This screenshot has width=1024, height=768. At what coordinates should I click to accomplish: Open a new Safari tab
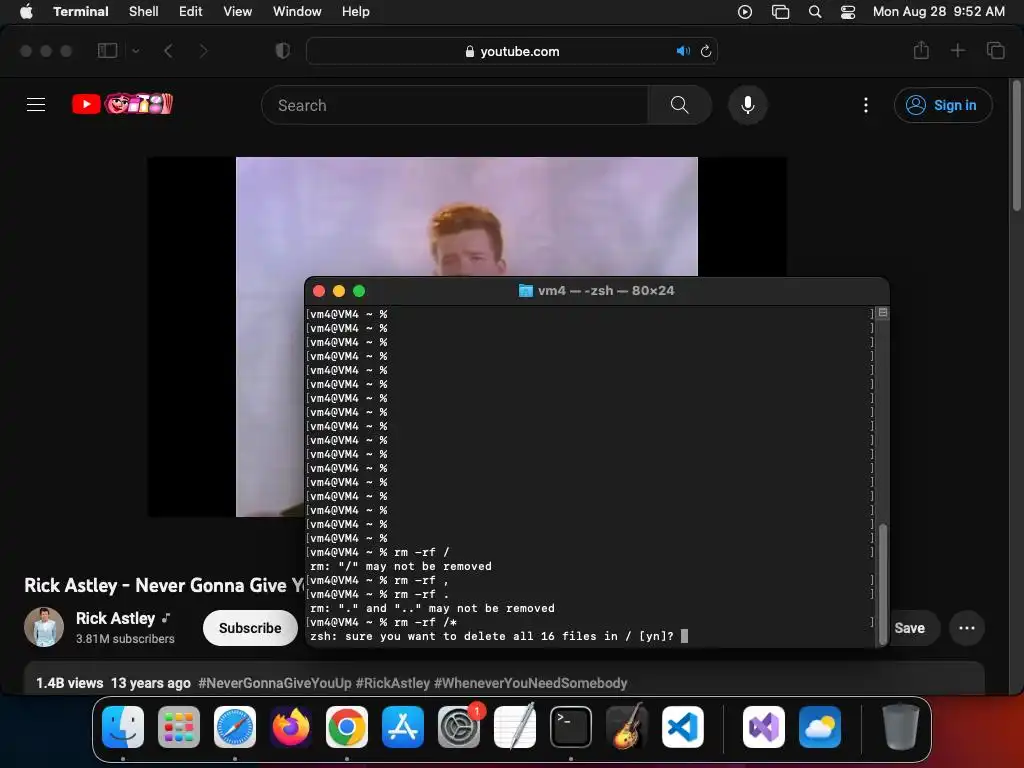[x=958, y=50]
